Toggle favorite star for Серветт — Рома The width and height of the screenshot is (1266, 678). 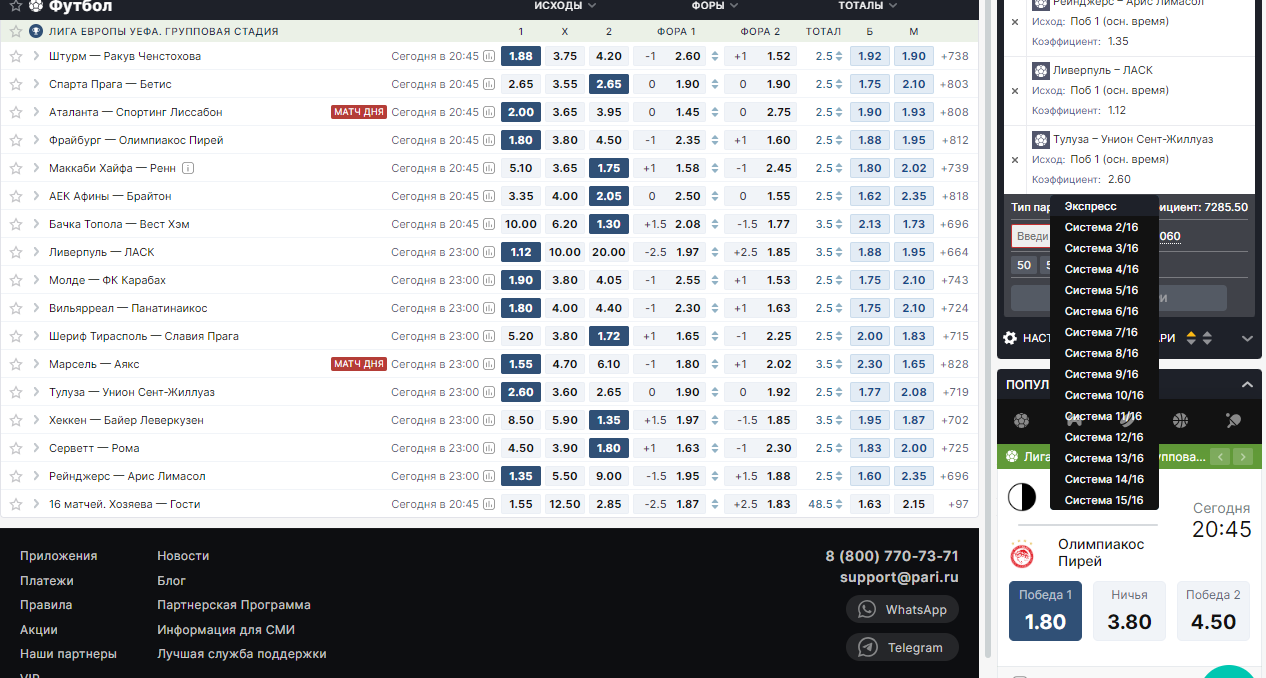coord(15,448)
